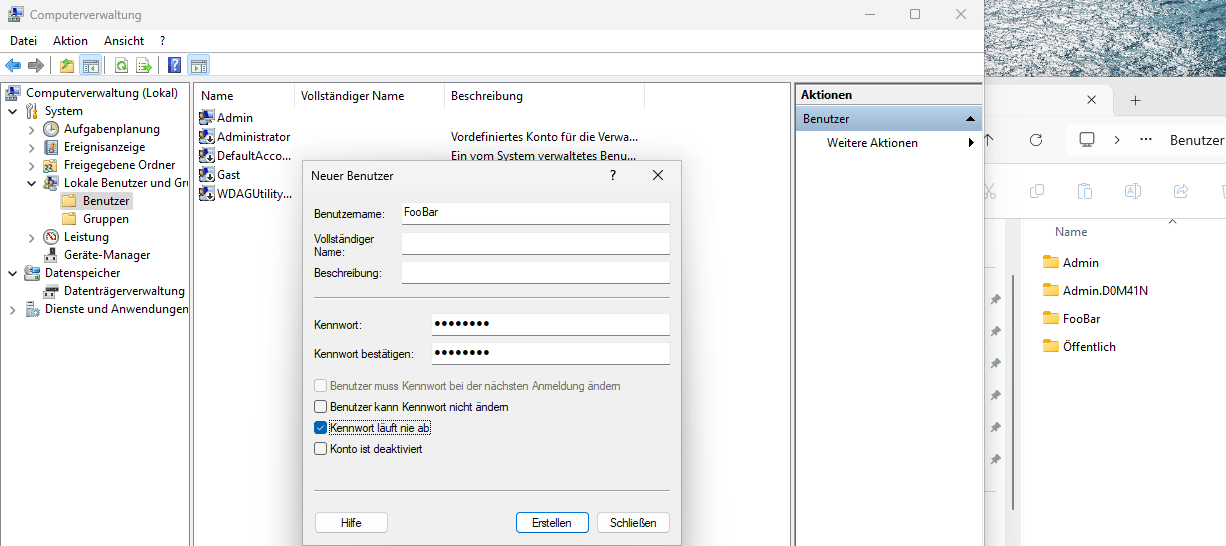Open the Aktion menu
This screenshot has width=1226, height=546.
pyautogui.click(x=70, y=41)
